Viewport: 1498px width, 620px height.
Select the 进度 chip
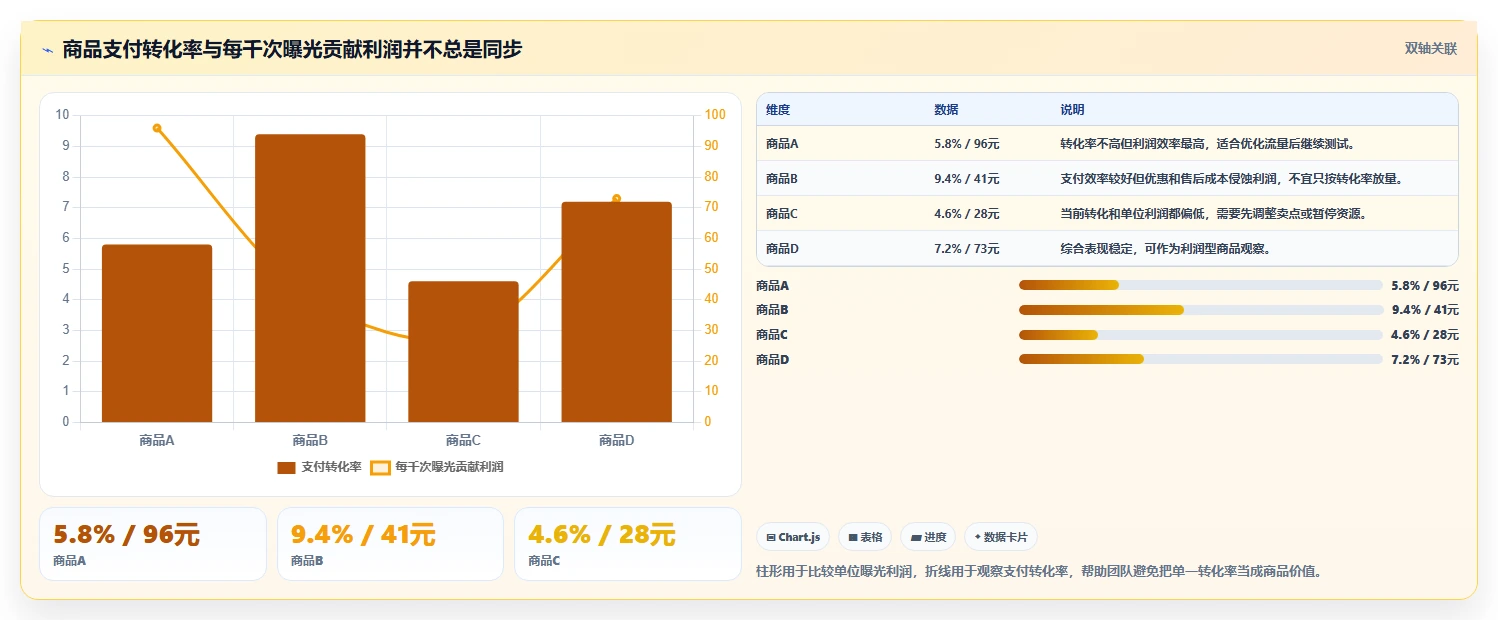coord(928,537)
